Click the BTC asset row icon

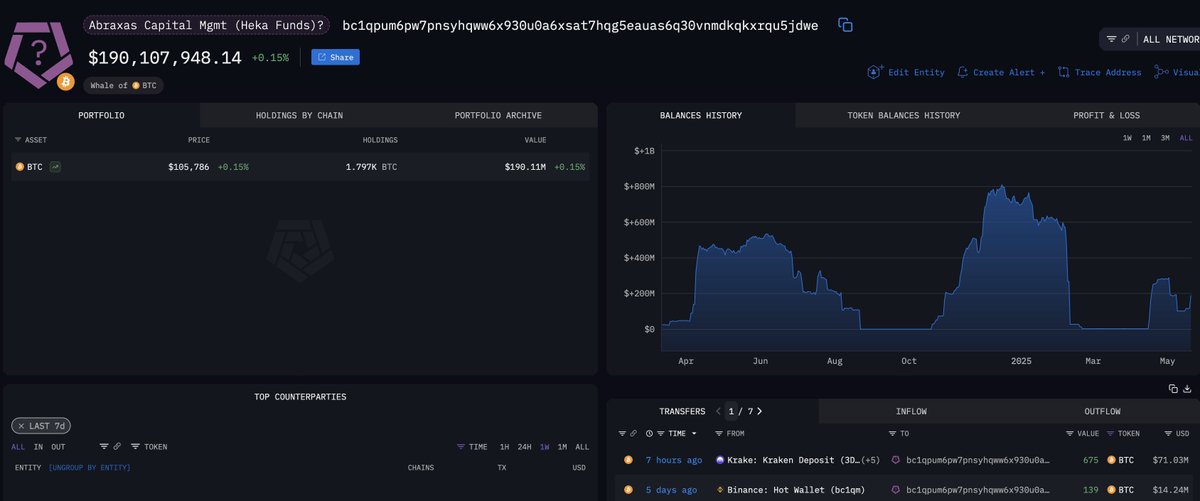coord(20,166)
